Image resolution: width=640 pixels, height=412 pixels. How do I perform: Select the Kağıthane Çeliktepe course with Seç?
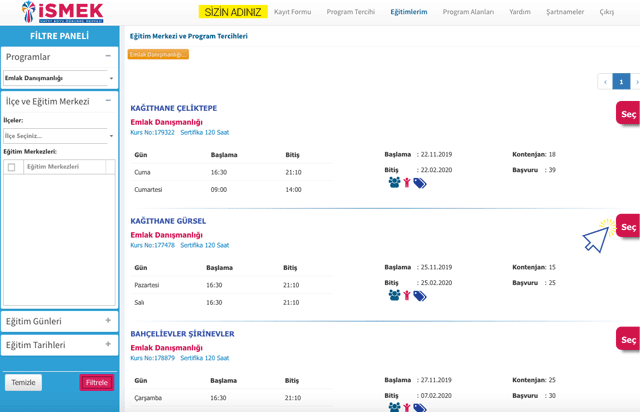(628, 114)
